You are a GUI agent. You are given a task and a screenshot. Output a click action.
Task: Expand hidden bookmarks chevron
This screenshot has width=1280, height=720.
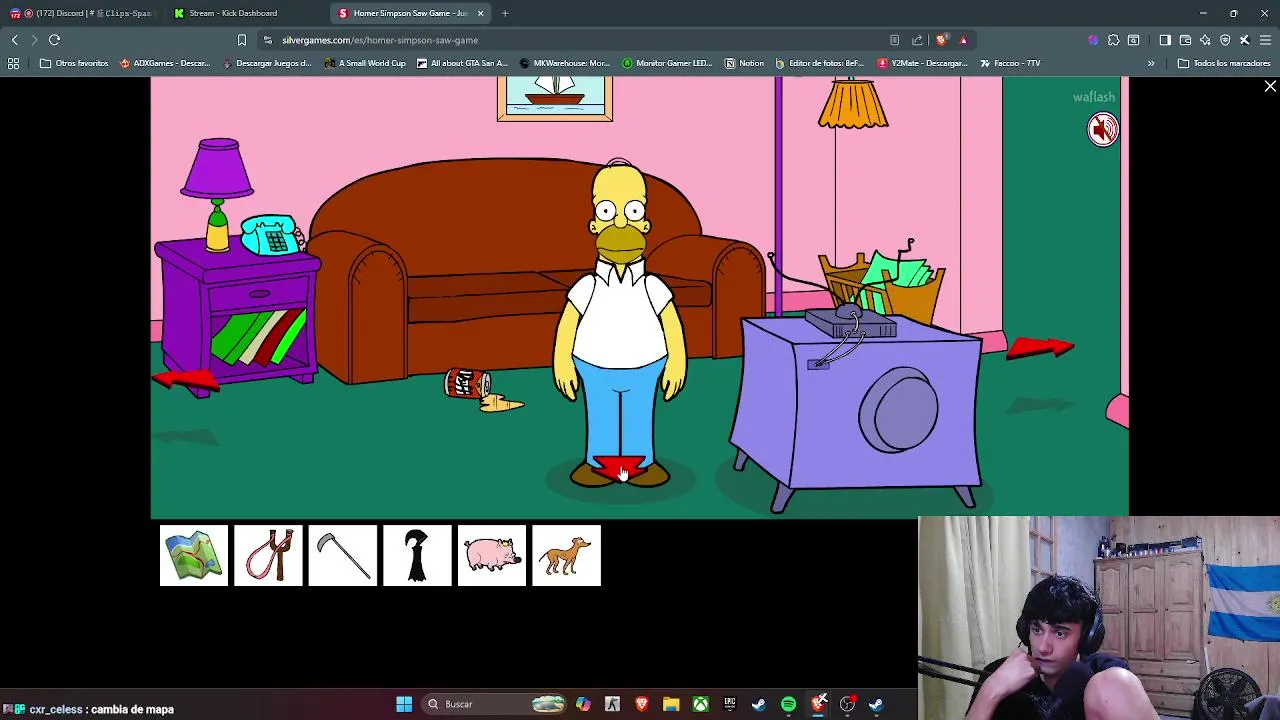tap(1151, 63)
